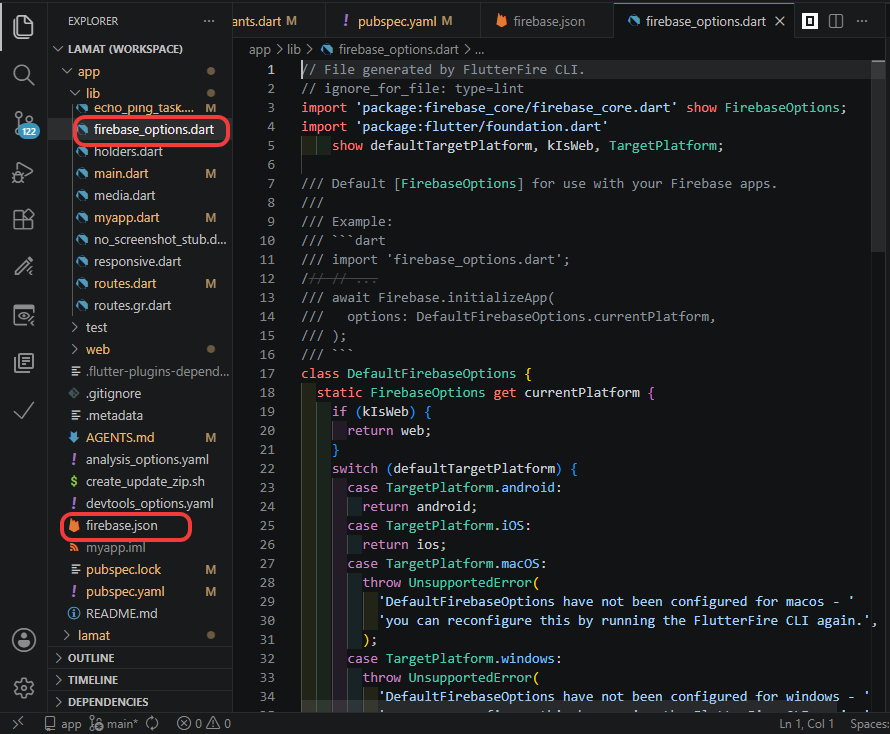Open problems panel showing 0 errors and 0 warnings
Image resolution: width=890 pixels, height=734 pixels.
pos(204,723)
